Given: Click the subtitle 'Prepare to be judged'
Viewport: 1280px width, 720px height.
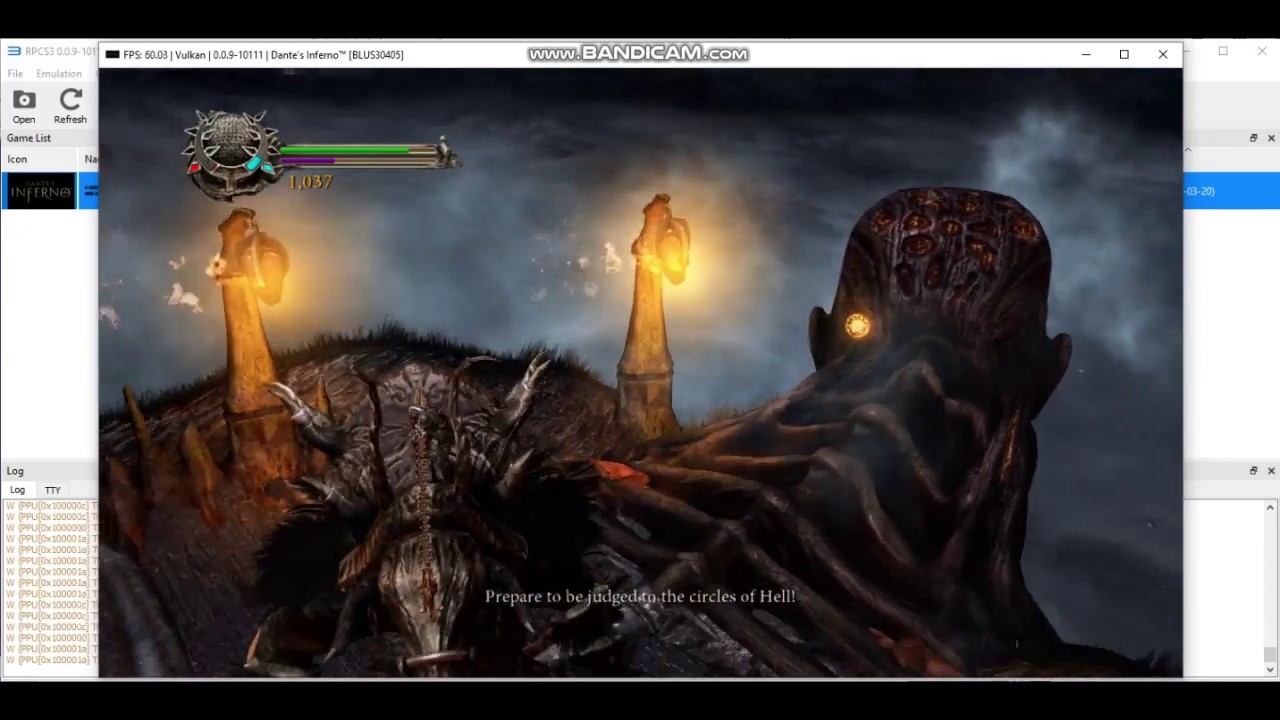Looking at the screenshot, I should click(x=640, y=596).
